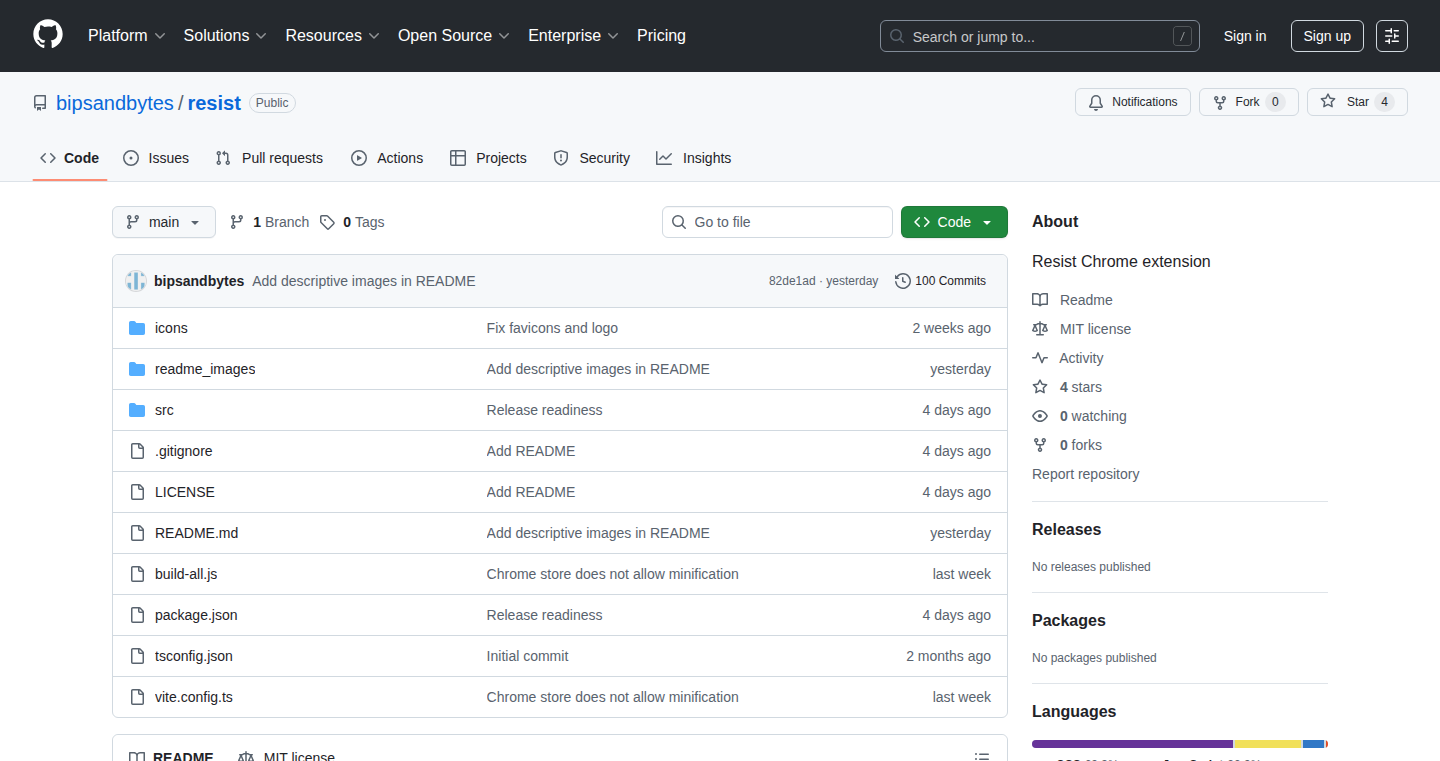Image resolution: width=1440 pixels, height=761 pixels.
Task: Expand the Open Source menu
Action: pos(454,35)
